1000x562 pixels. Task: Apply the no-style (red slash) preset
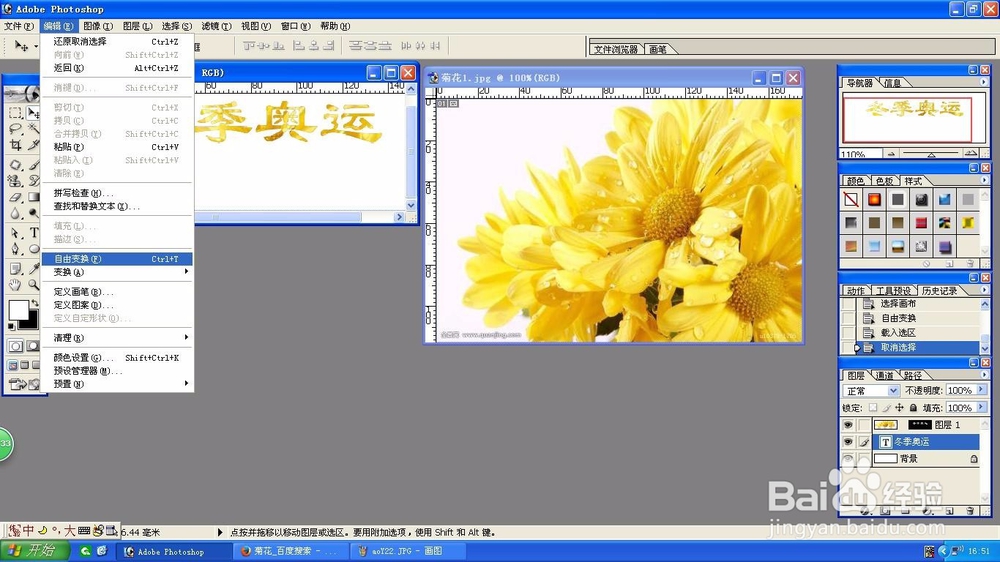pyautogui.click(x=851, y=200)
